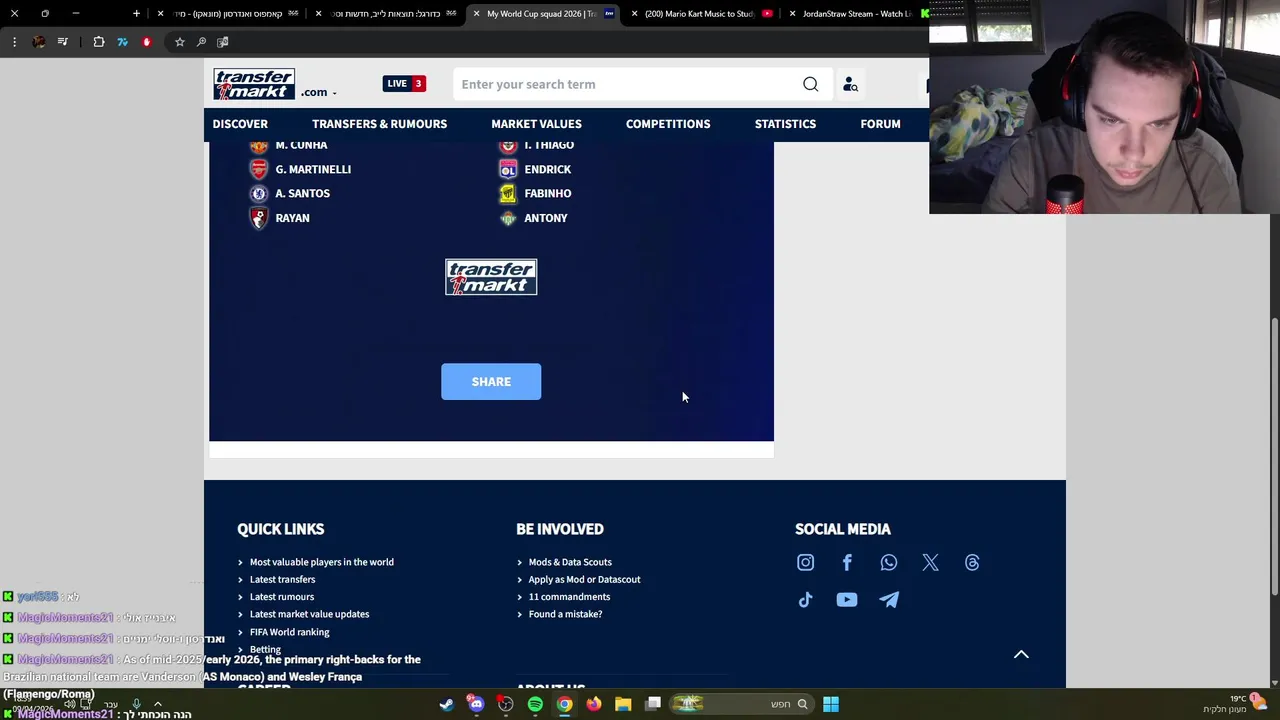The height and width of the screenshot is (720, 1280).
Task: Open Competitions menu
Action: click(x=668, y=124)
